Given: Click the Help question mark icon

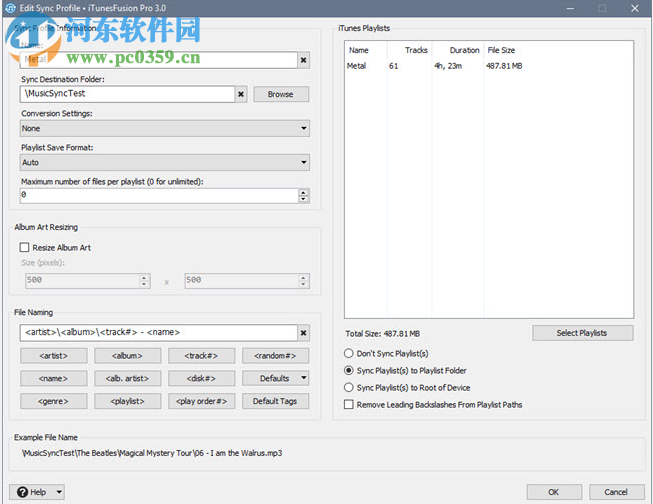Looking at the screenshot, I should click(x=22, y=492).
